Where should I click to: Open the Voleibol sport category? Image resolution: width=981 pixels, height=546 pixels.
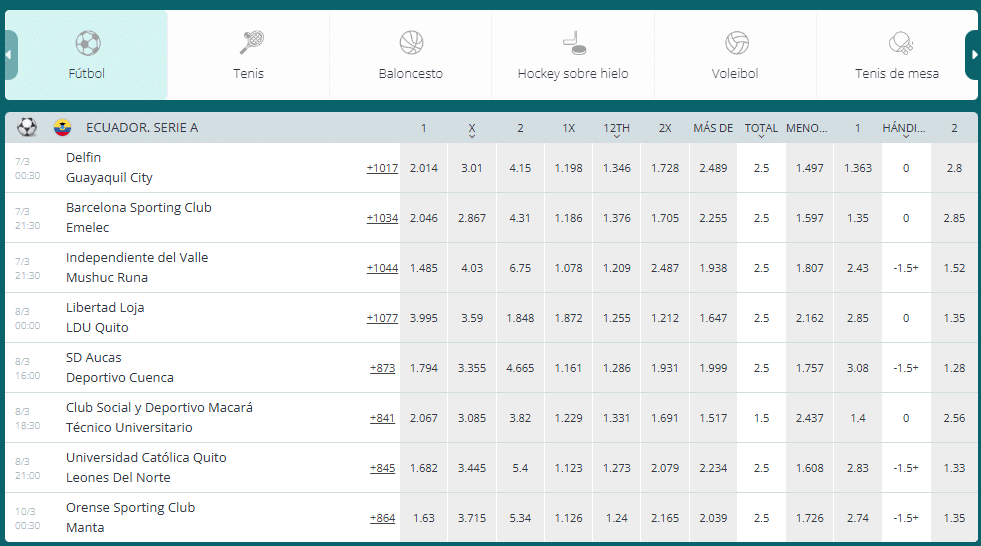pyautogui.click(x=735, y=55)
